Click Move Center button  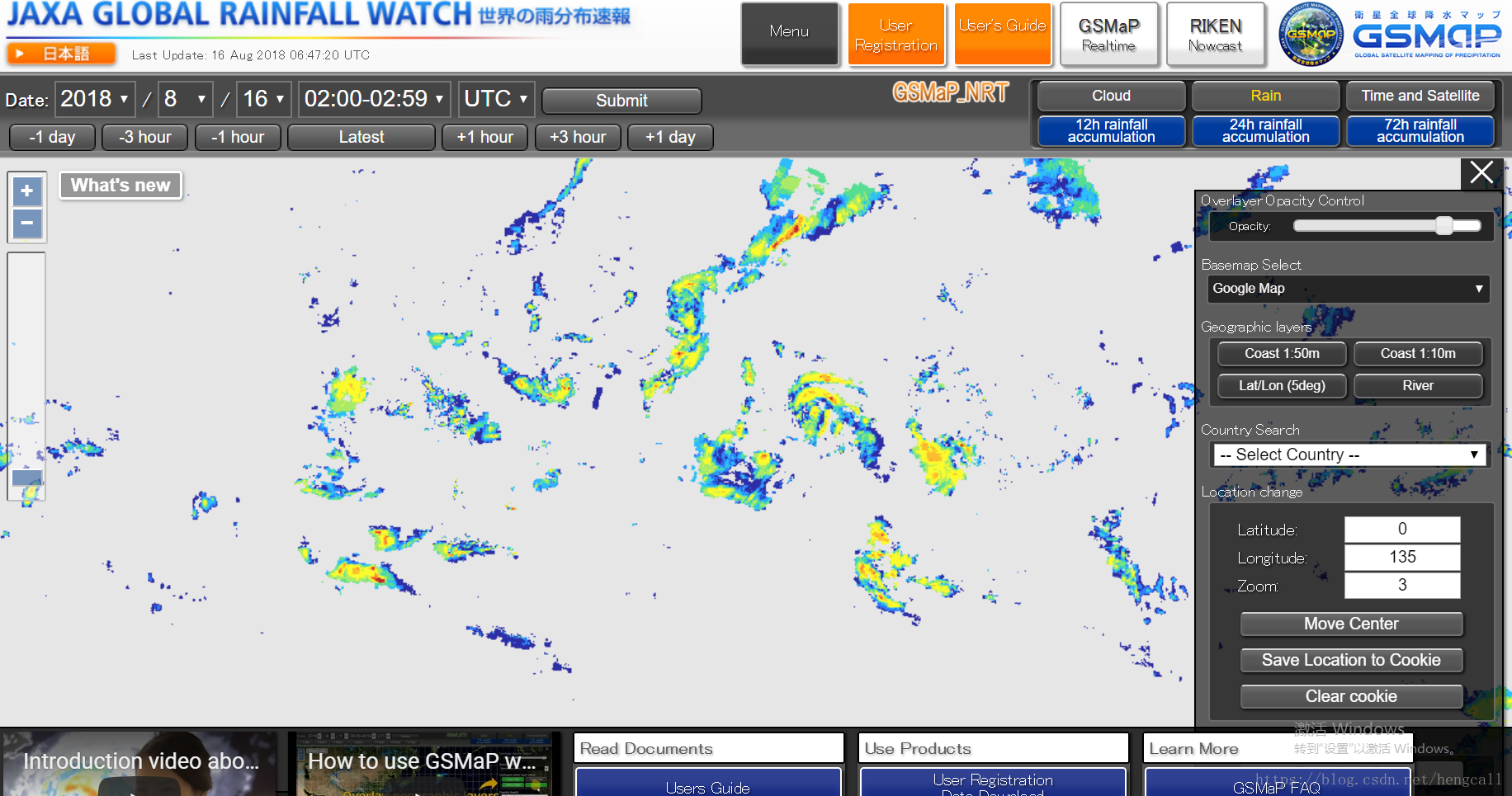point(1351,624)
